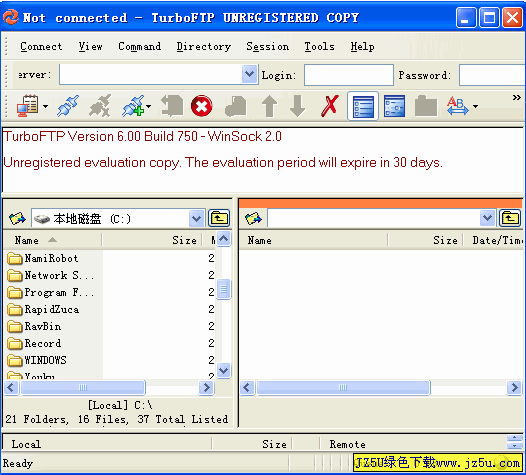This screenshot has height=475, width=526.
Task: Click the greyed new folder icon
Action: (426, 106)
